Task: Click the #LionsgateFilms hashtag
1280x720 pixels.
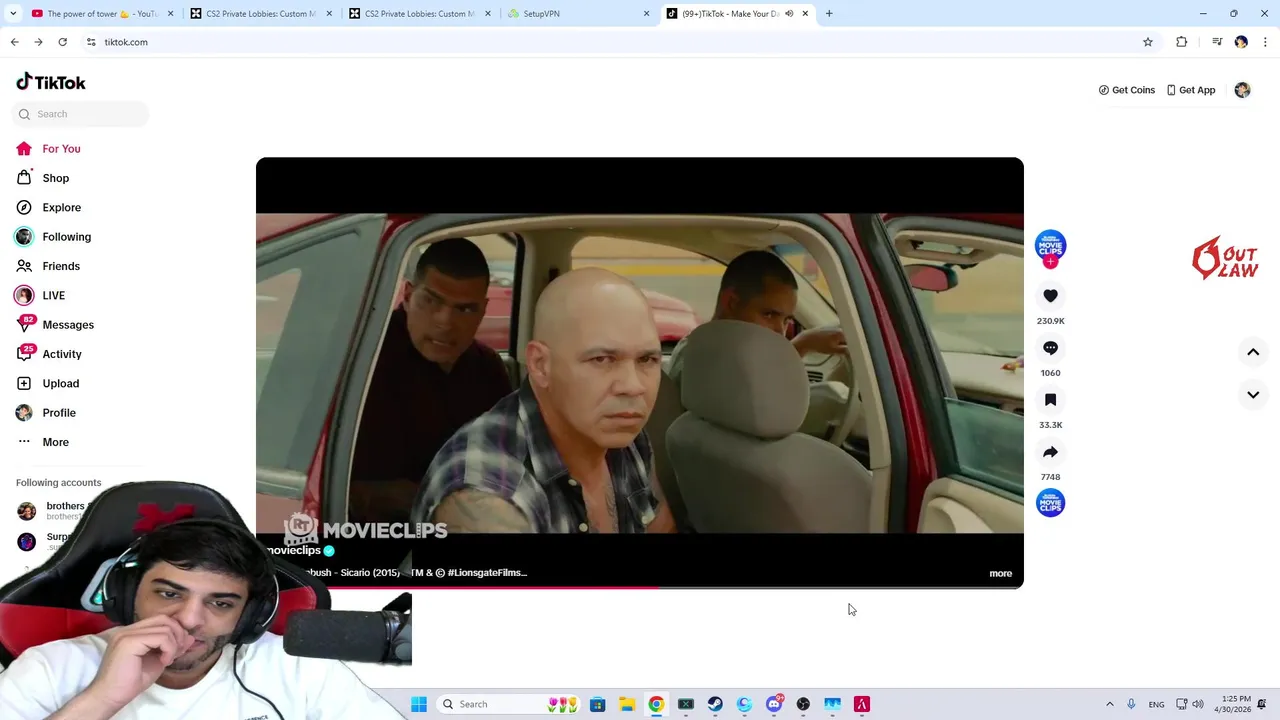Action: point(487,573)
